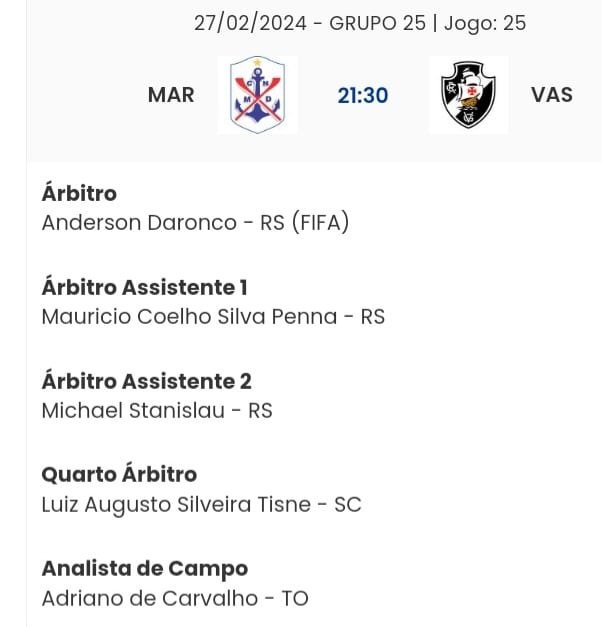Click the Quarto Árbitro heading

pyautogui.click(x=119, y=474)
